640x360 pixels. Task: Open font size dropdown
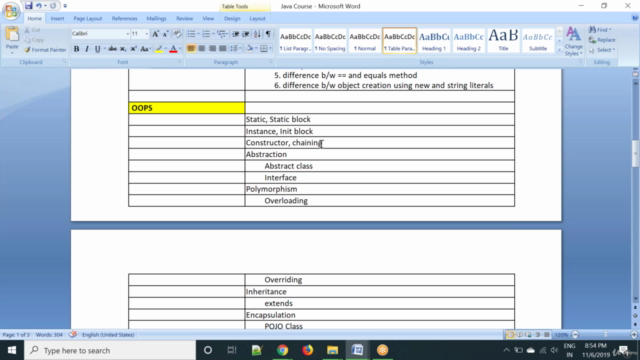coord(147,34)
